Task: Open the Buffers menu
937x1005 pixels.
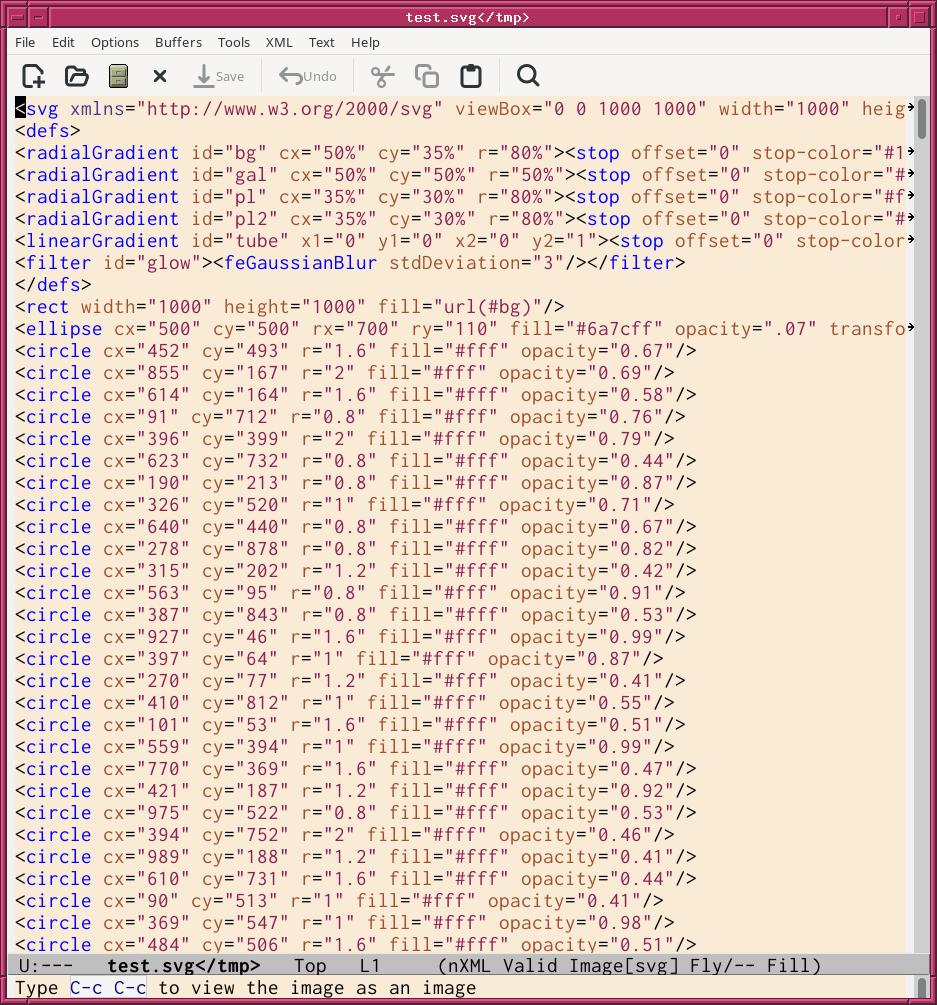Action: [178, 42]
